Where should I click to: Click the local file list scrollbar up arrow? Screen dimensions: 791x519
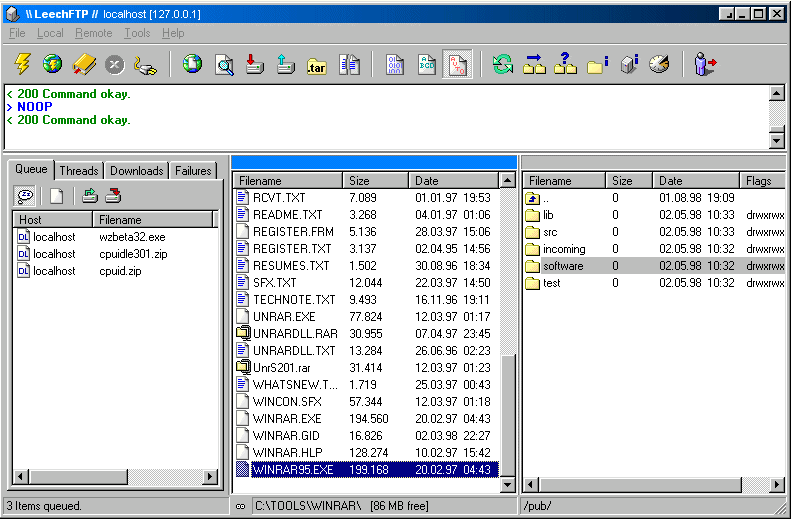coord(507,181)
